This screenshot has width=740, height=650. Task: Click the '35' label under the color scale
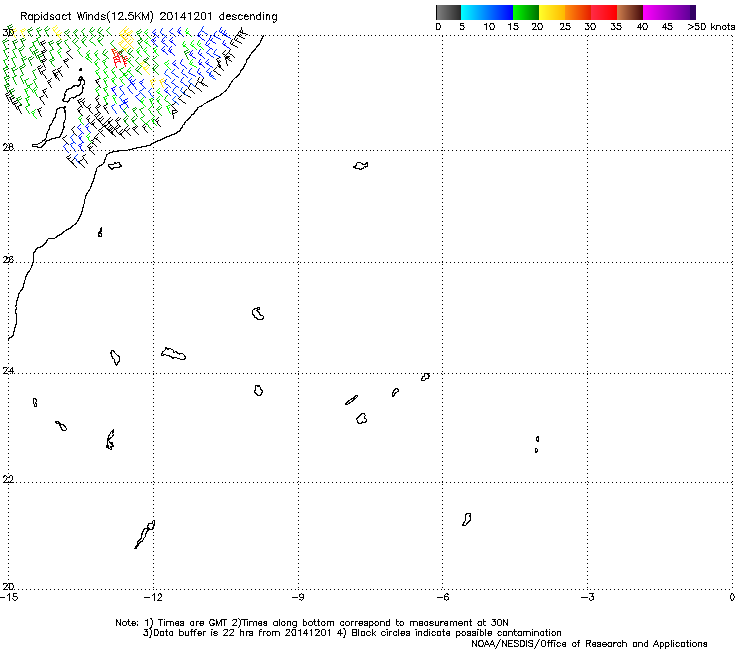(616, 27)
